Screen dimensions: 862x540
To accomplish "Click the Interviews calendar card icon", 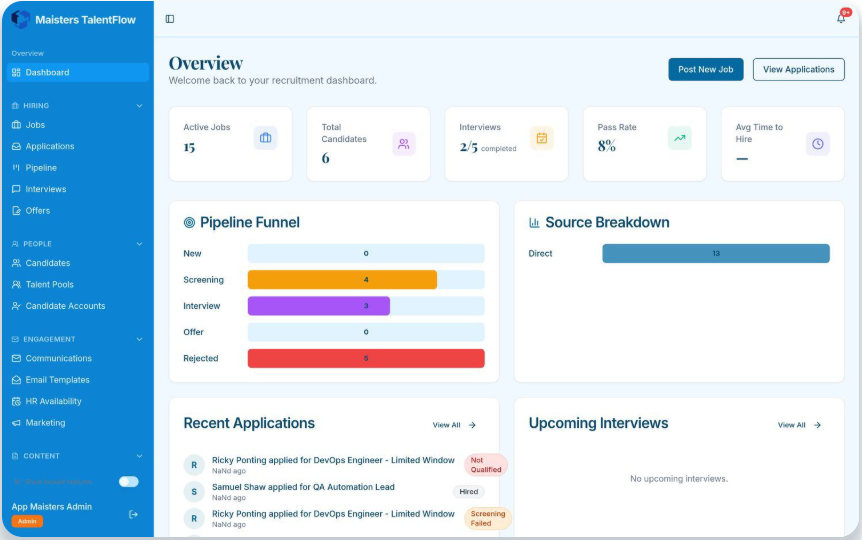I will coord(541,138).
